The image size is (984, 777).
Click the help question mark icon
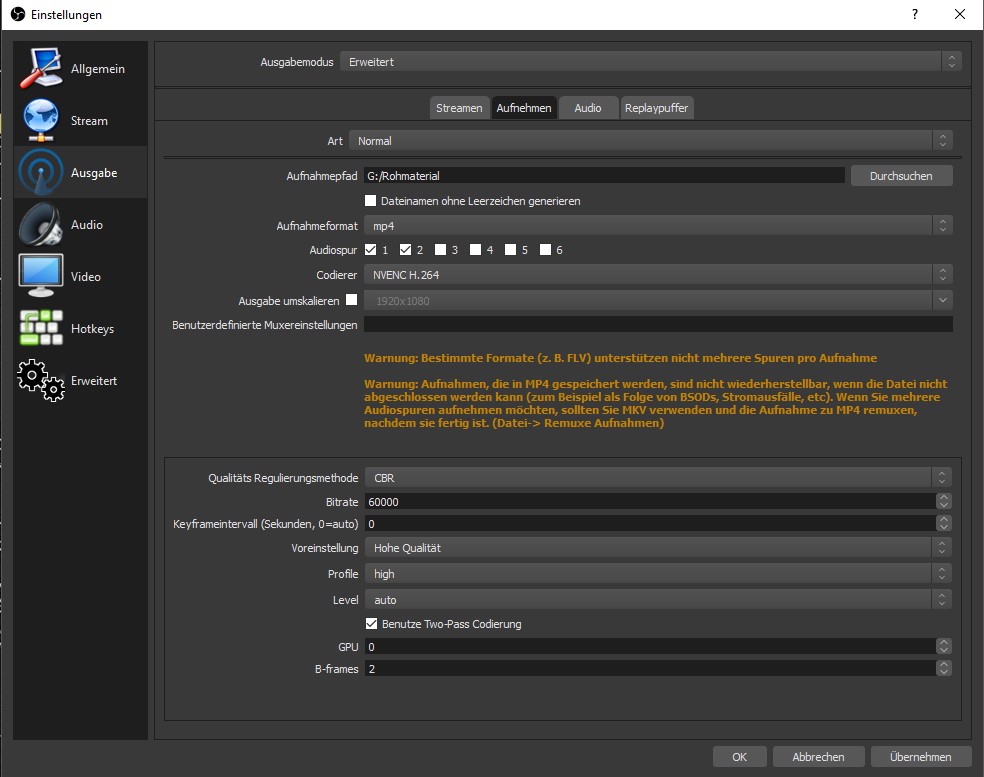914,15
